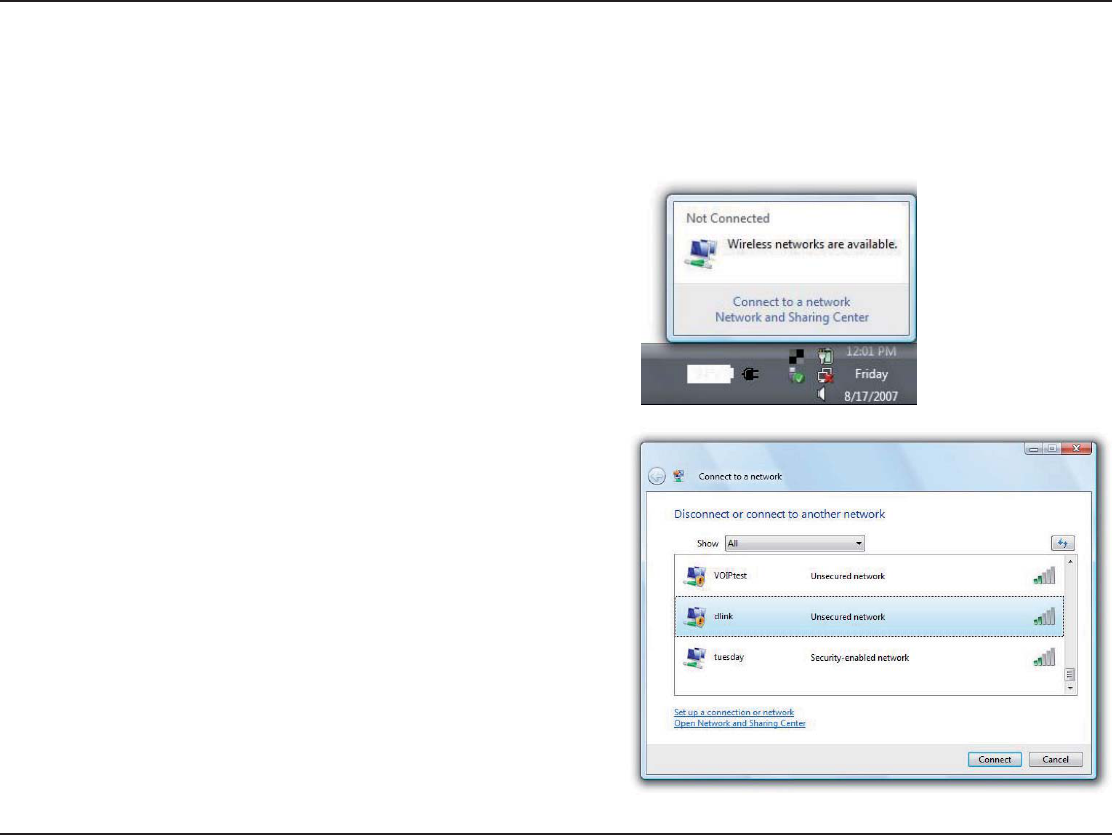This screenshot has width=1112, height=835.
Task: Click the disconnected network tray icon with red X
Action: (825, 375)
